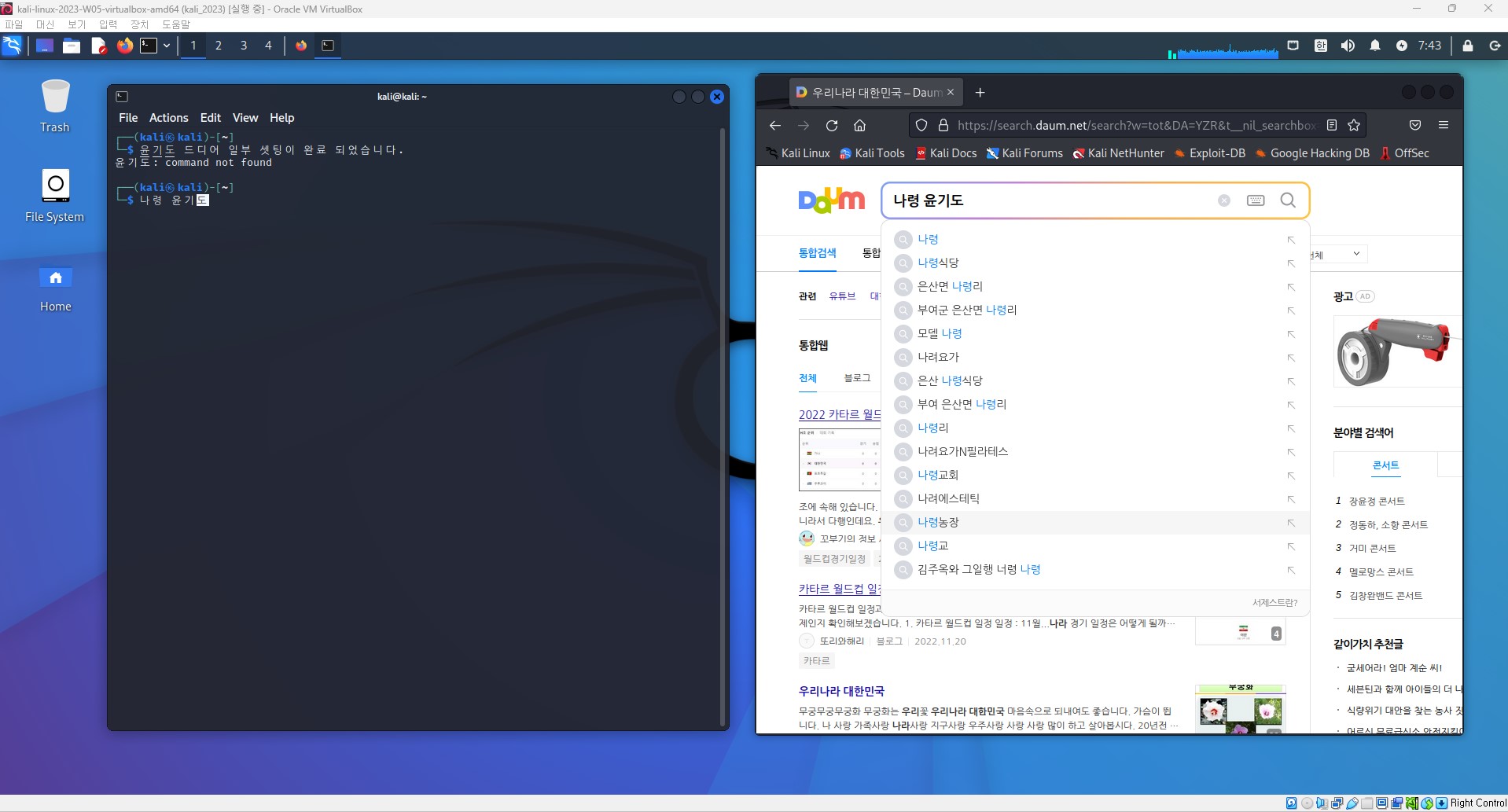Viewport: 1508px width, 812px height.
Task: Toggle reader view in the address bar
Action: tap(1332, 125)
